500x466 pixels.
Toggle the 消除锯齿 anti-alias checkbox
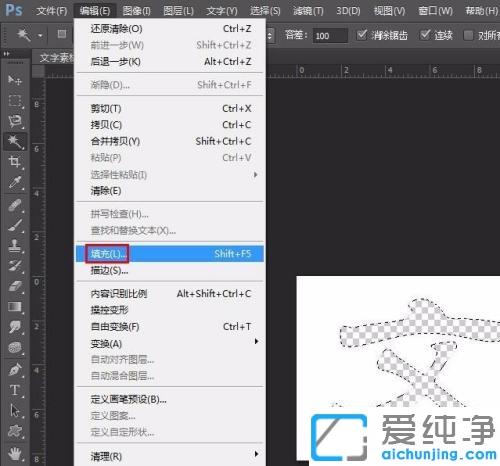tap(362, 35)
